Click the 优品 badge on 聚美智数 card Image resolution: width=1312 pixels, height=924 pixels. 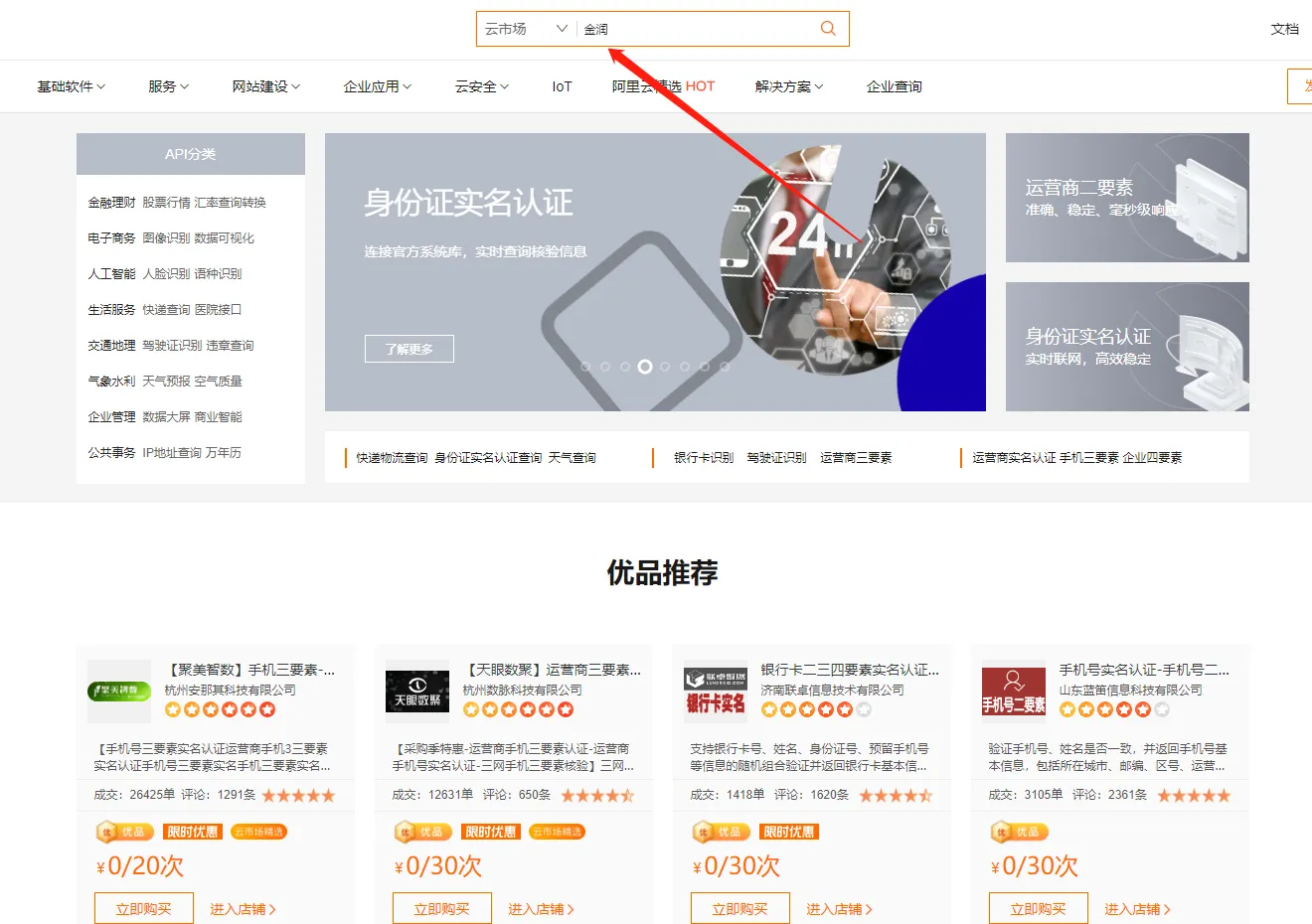pos(124,832)
